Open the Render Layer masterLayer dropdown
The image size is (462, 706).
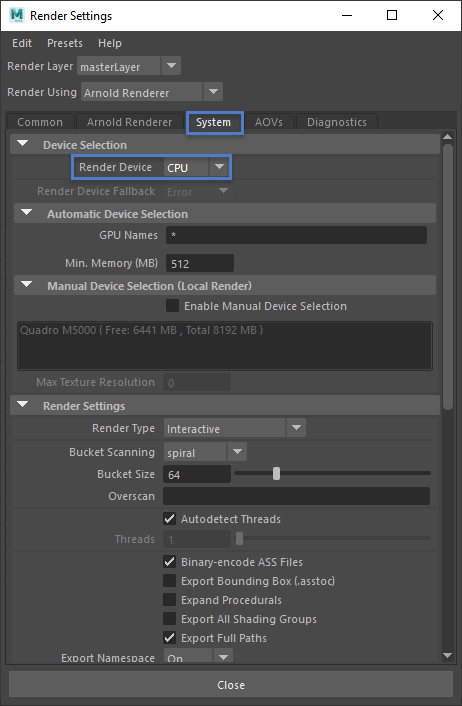pos(129,66)
